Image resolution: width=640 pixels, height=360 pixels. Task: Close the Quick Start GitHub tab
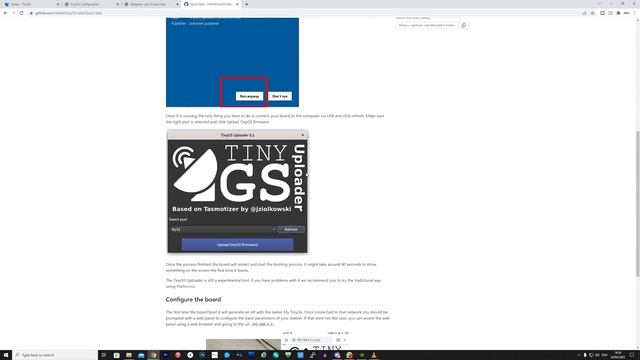click(237, 4)
